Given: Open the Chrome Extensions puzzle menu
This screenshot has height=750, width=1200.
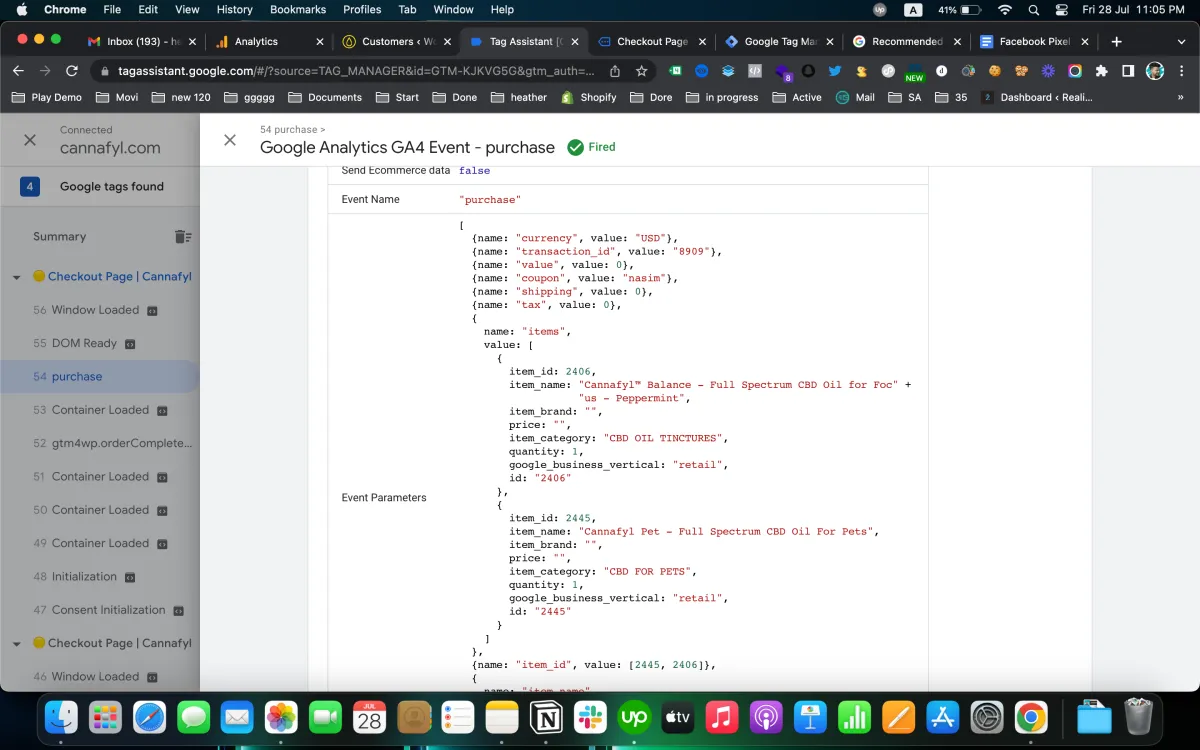Looking at the screenshot, I should point(1102,71).
